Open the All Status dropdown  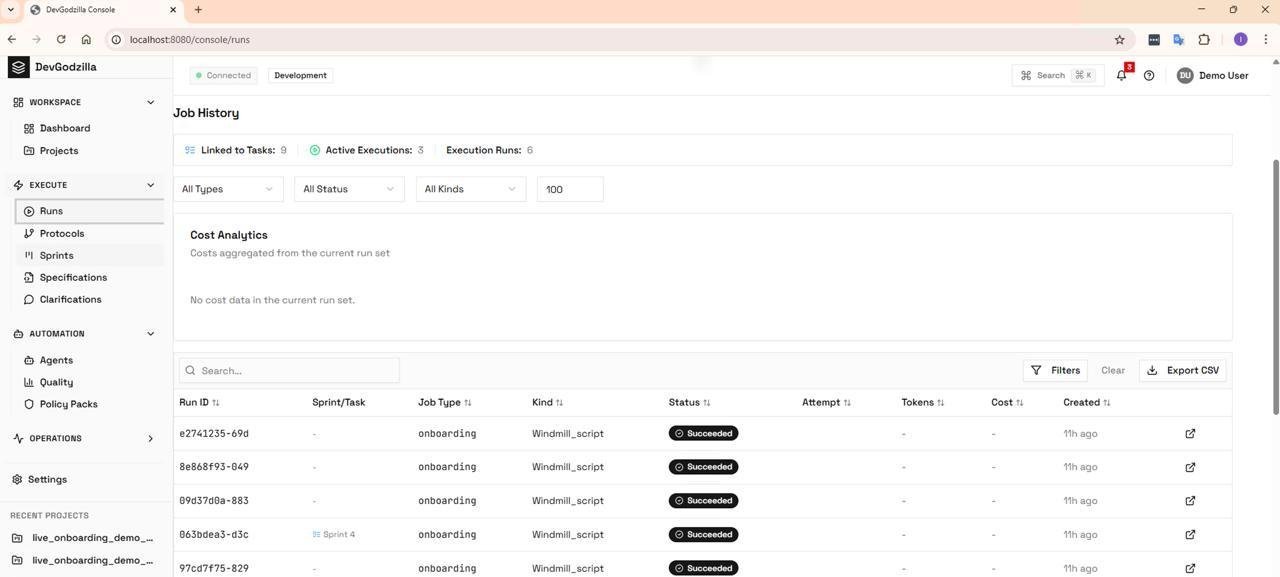tap(349, 189)
